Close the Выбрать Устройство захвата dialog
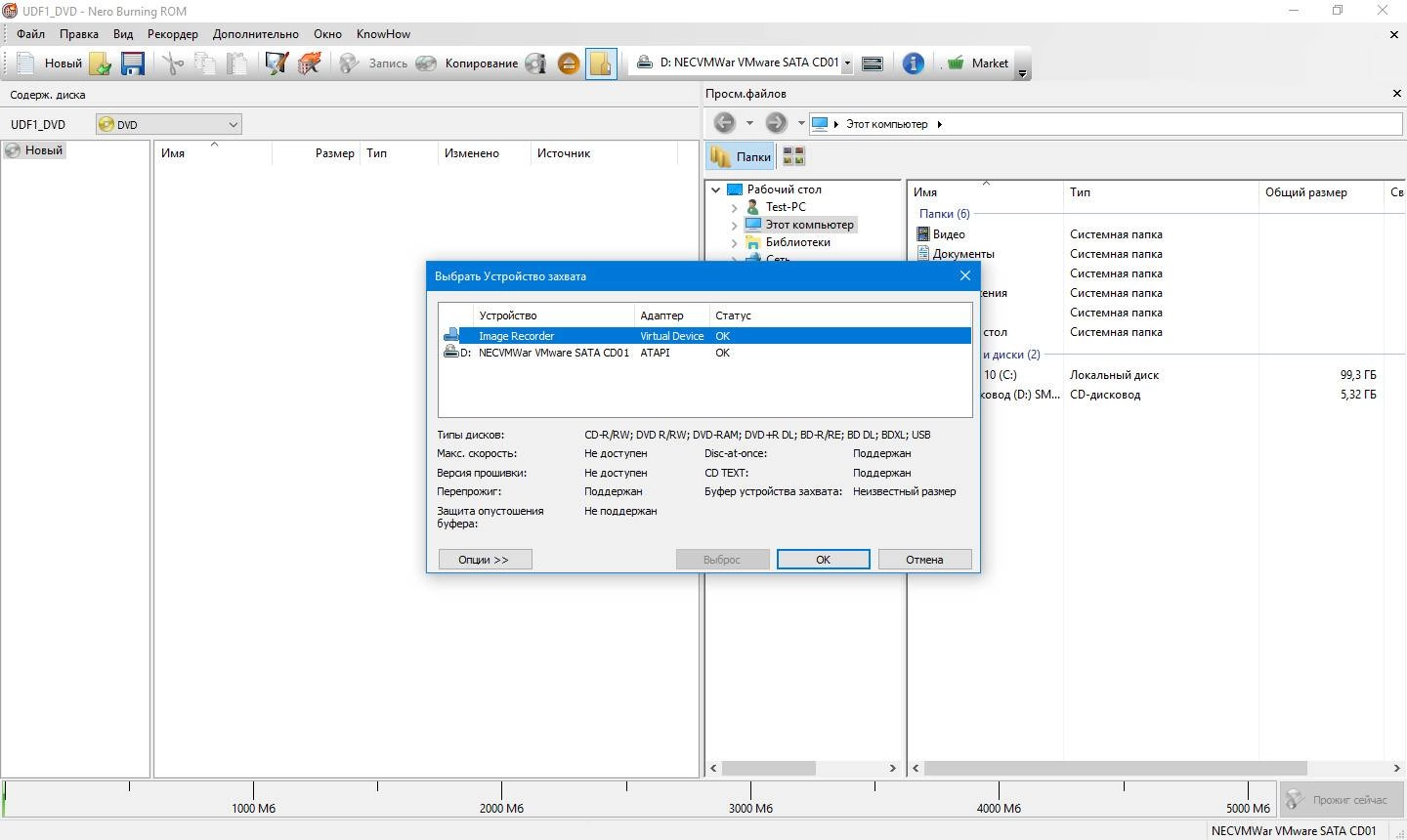1407x840 pixels. pyautogui.click(x=965, y=275)
